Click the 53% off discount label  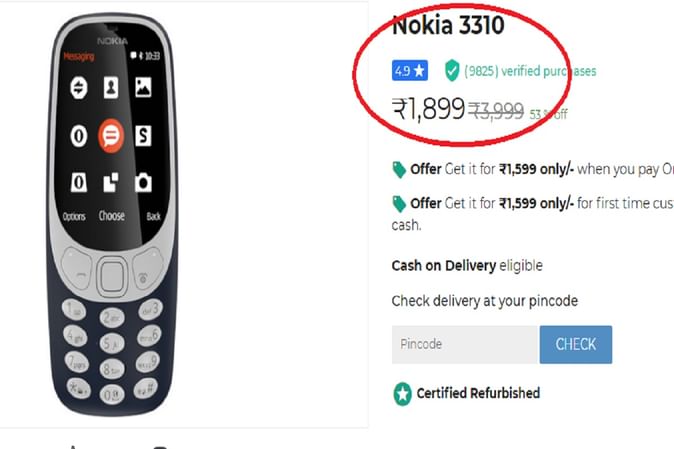tap(549, 114)
